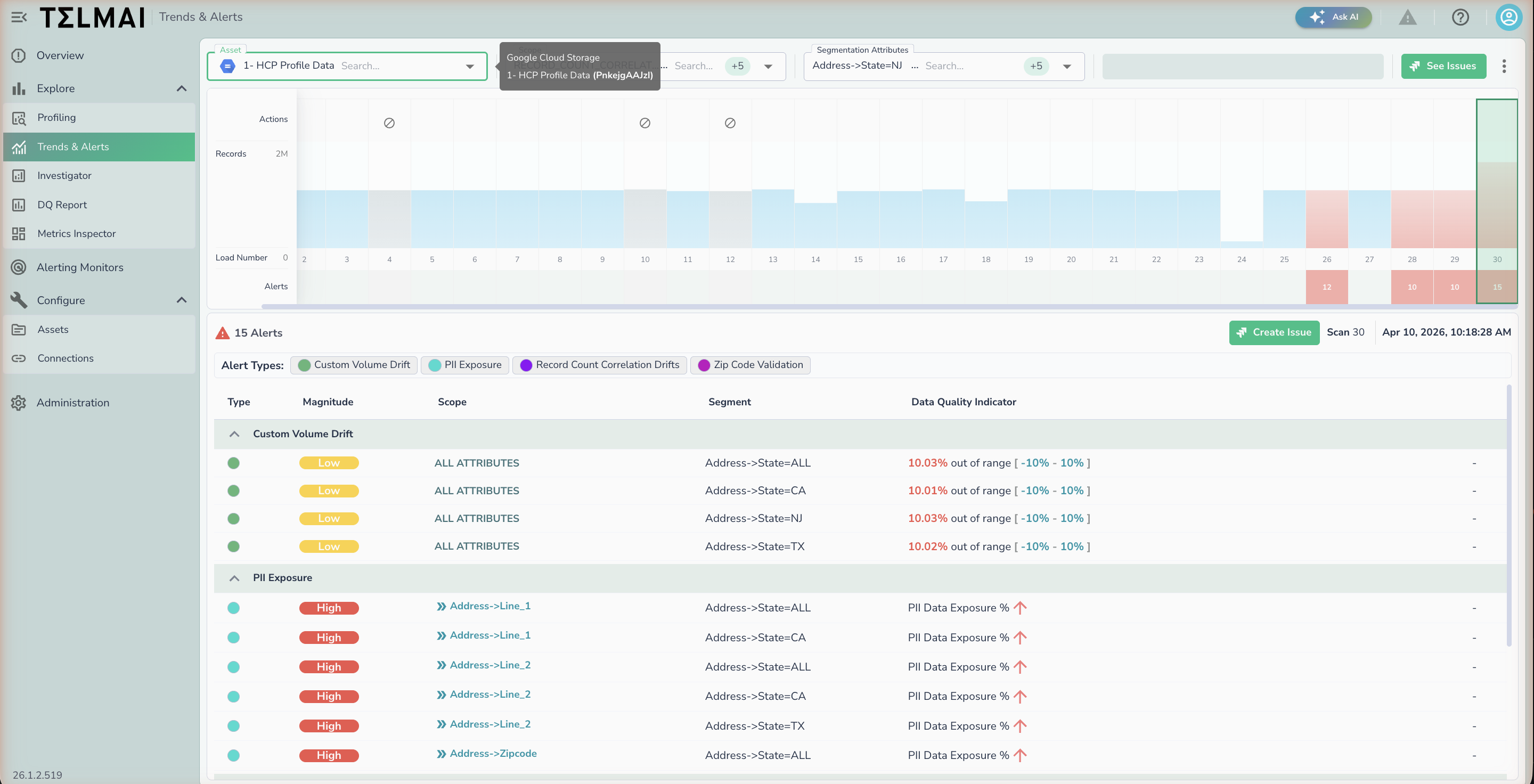Switch to the Connections page
The width and height of the screenshot is (1534, 784).
tap(66, 358)
